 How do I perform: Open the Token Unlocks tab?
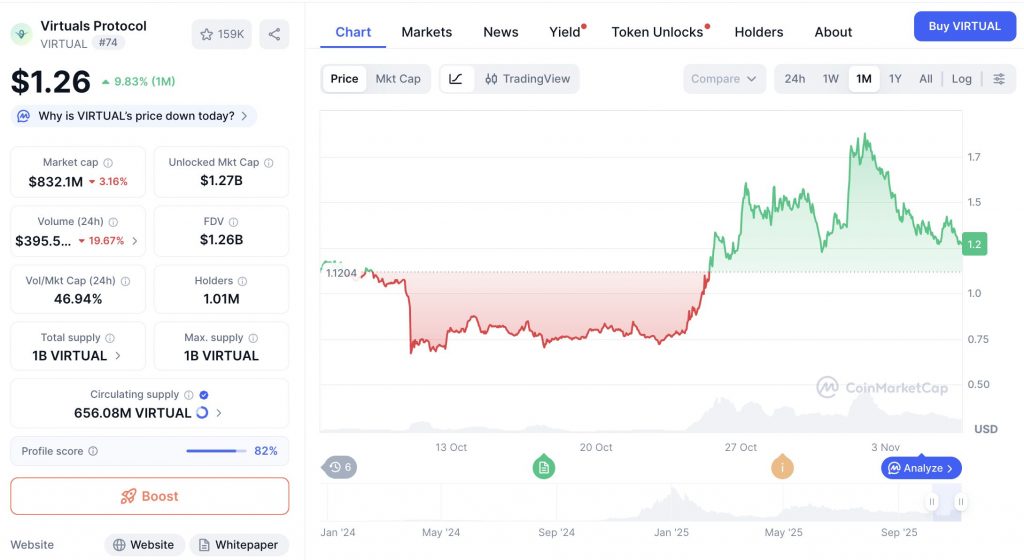click(658, 32)
